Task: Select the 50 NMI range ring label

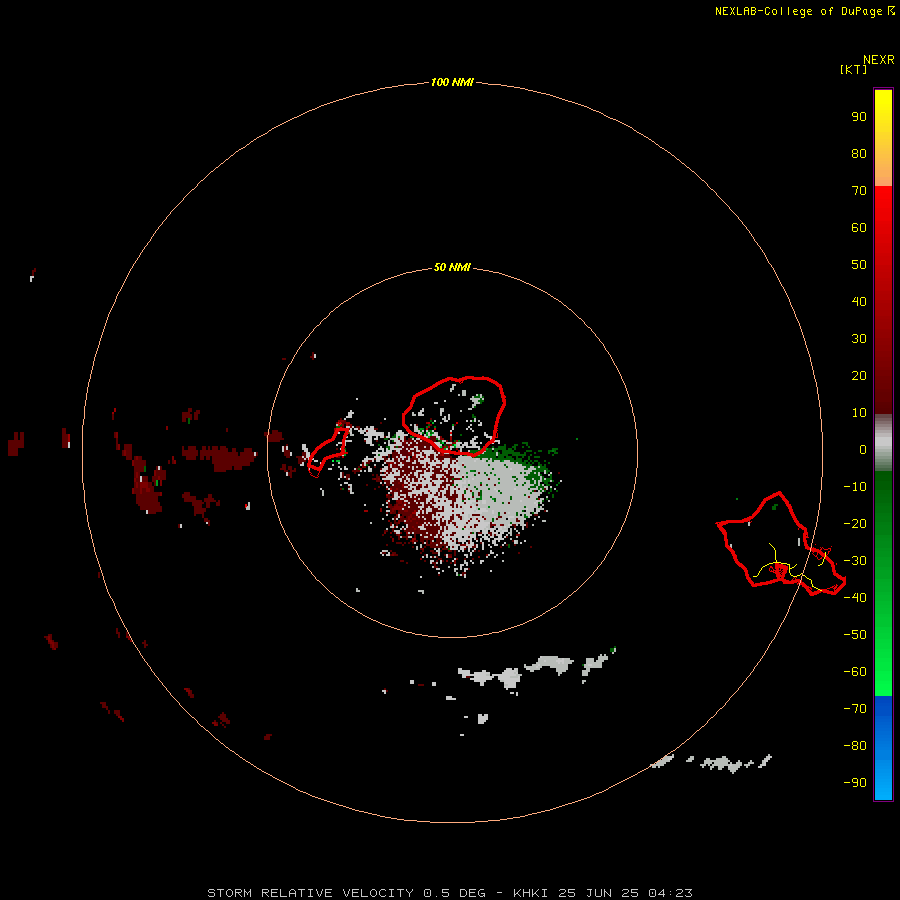Action: coord(452,267)
